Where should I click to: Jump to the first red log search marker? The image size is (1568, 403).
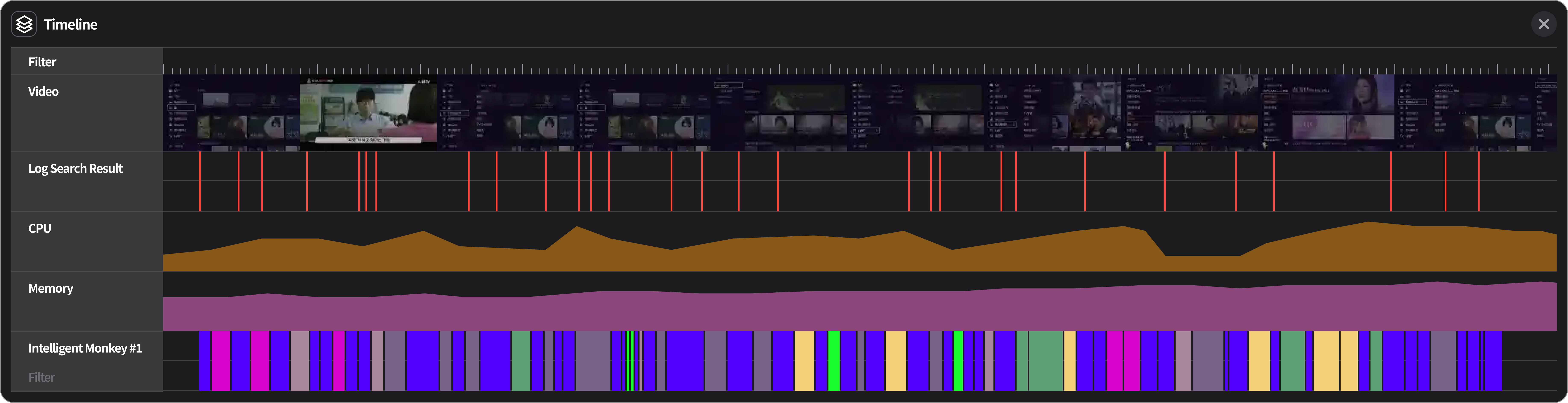200,181
